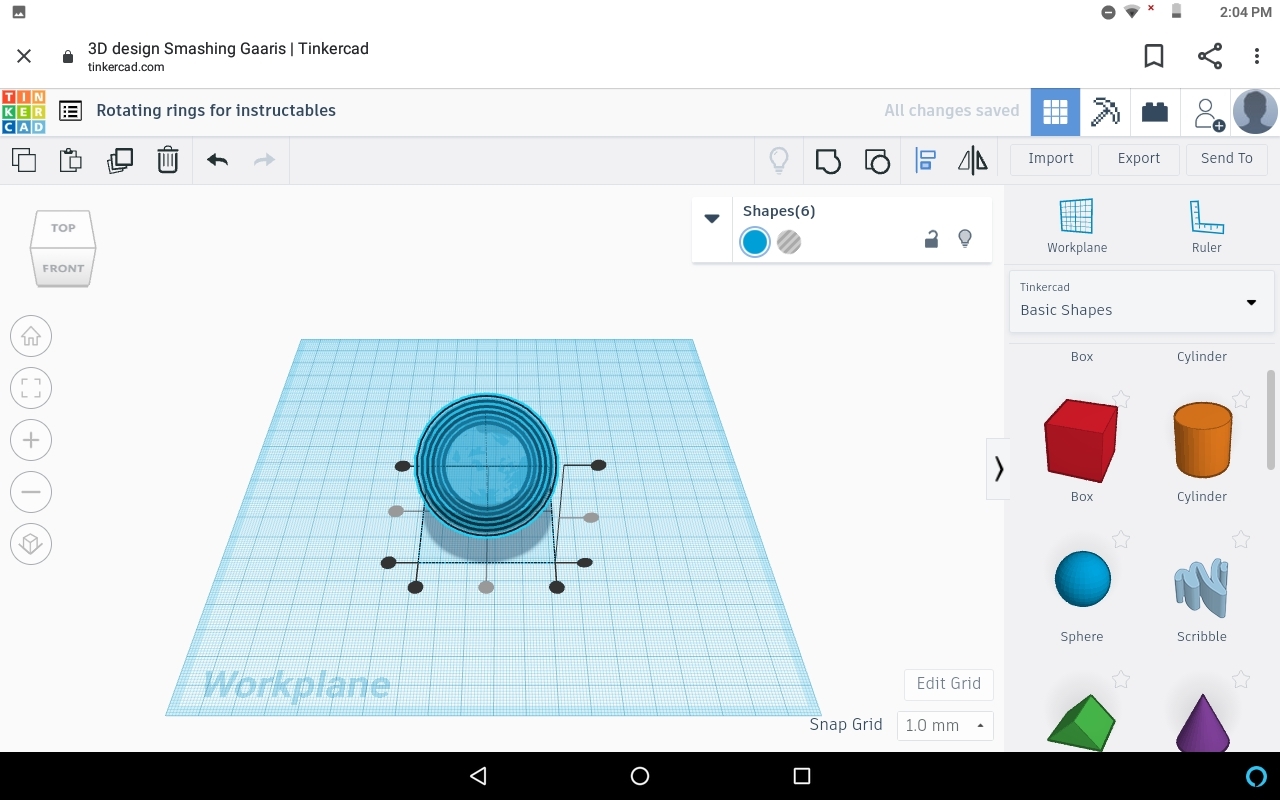The width and height of the screenshot is (1280, 800).
Task: Open Blocks mode pickaxe icon
Action: pos(1105,112)
